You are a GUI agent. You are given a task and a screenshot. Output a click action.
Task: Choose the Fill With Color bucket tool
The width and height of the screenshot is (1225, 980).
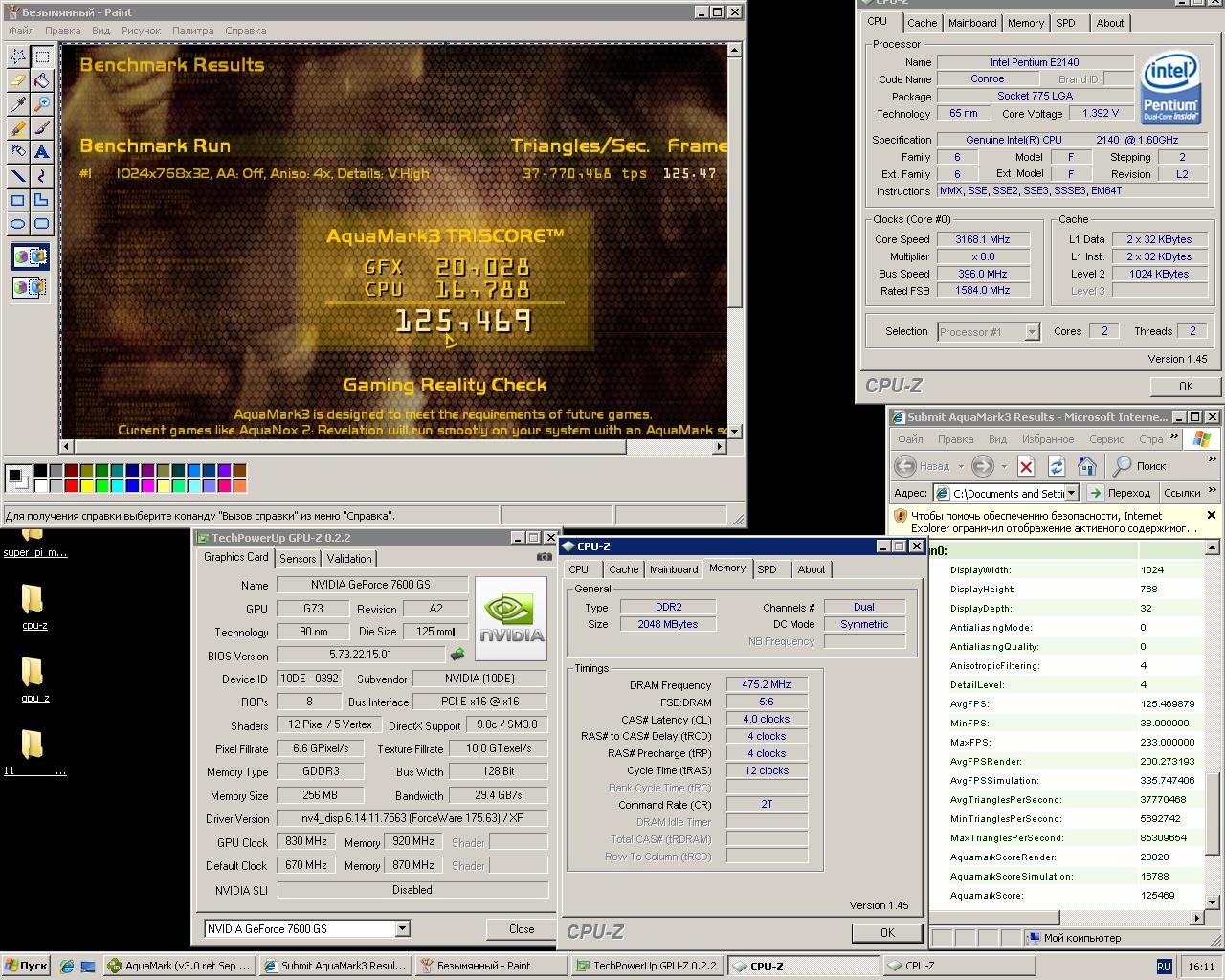(42, 80)
